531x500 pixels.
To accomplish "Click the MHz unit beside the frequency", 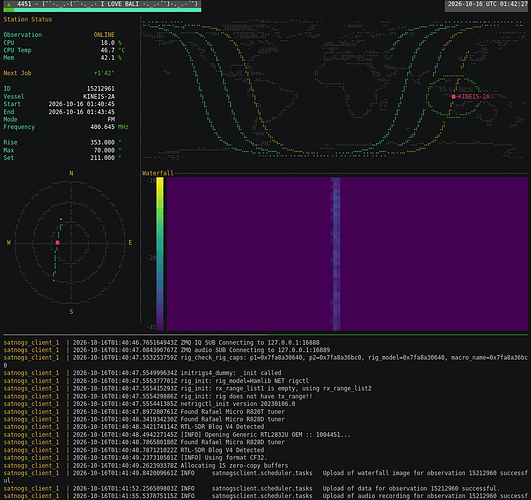I will point(123,127).
